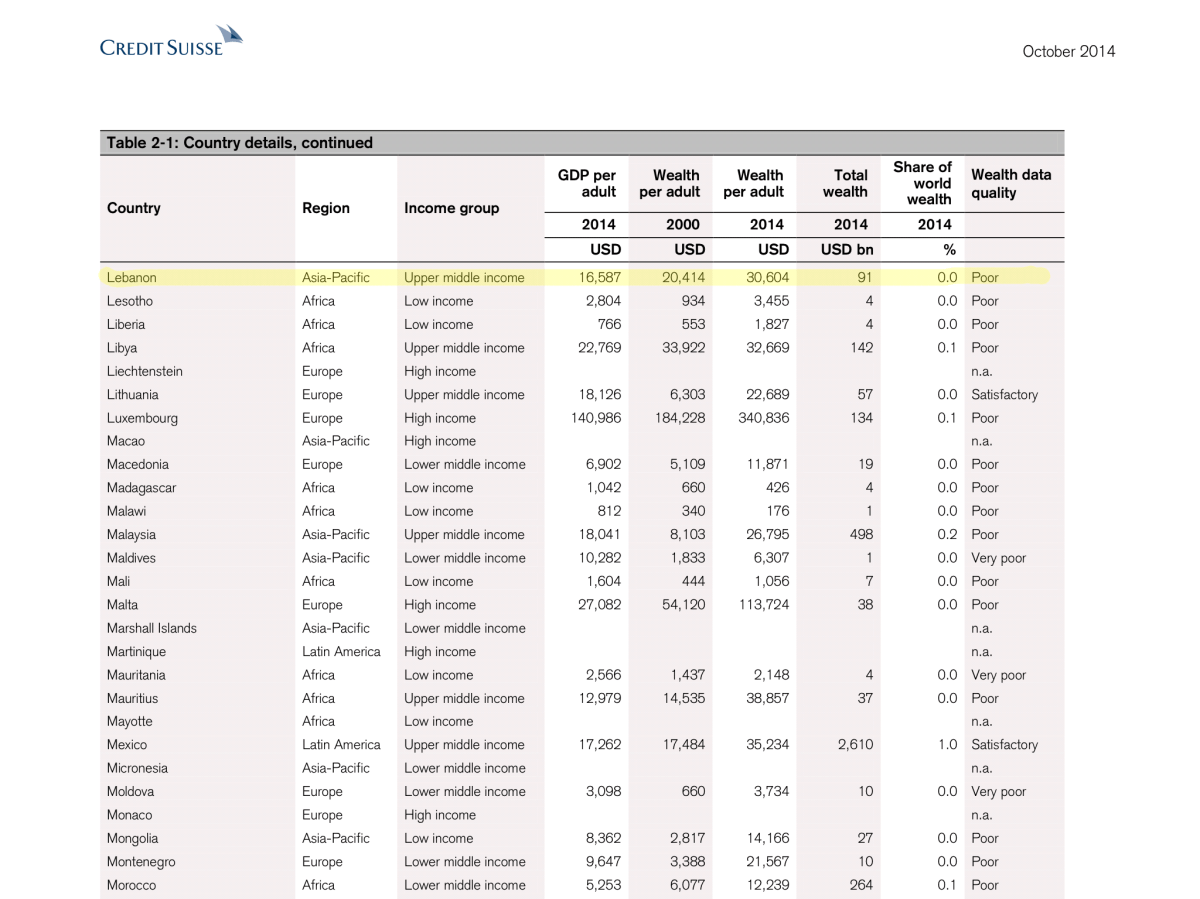1200x899 pixels.
Task: Click Lithuania's Satisfactory data quality cell
Action: click(1004, 395)
